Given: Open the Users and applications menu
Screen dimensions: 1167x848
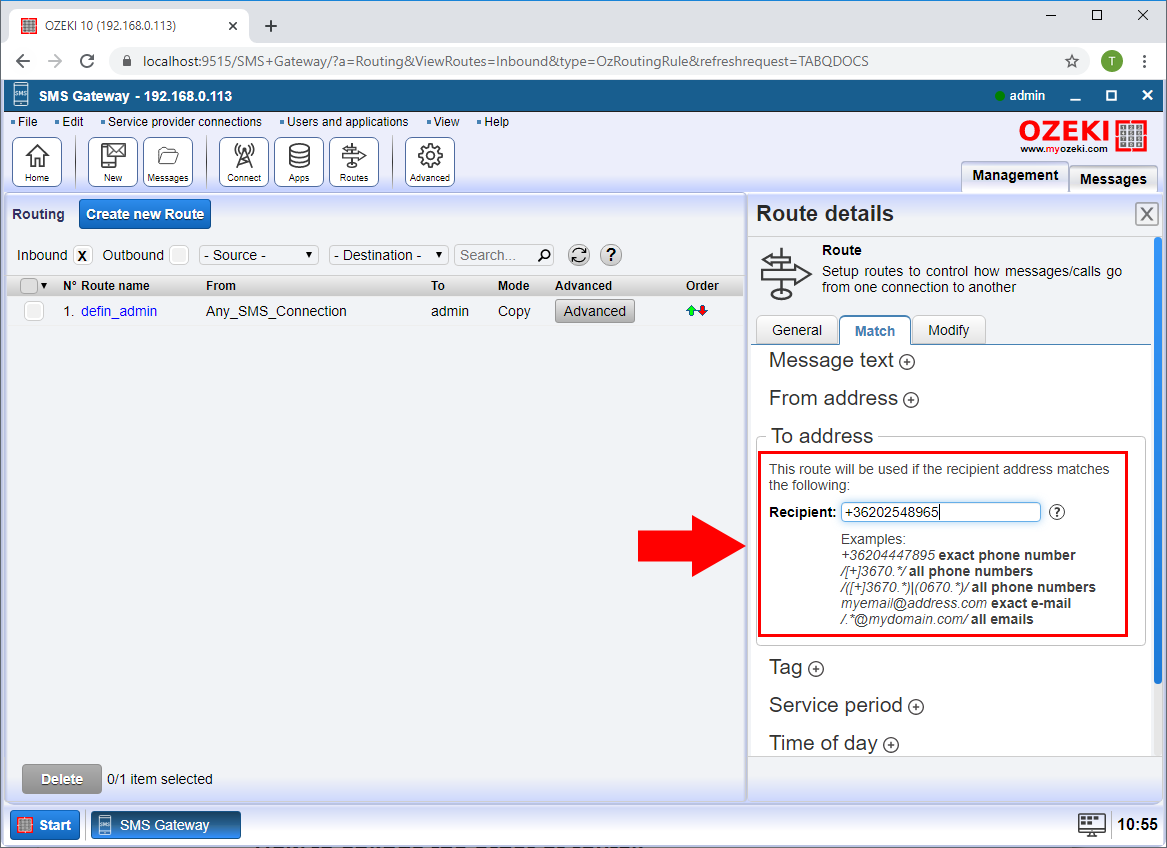Looking at the screenshot, I should coord(348,122).
